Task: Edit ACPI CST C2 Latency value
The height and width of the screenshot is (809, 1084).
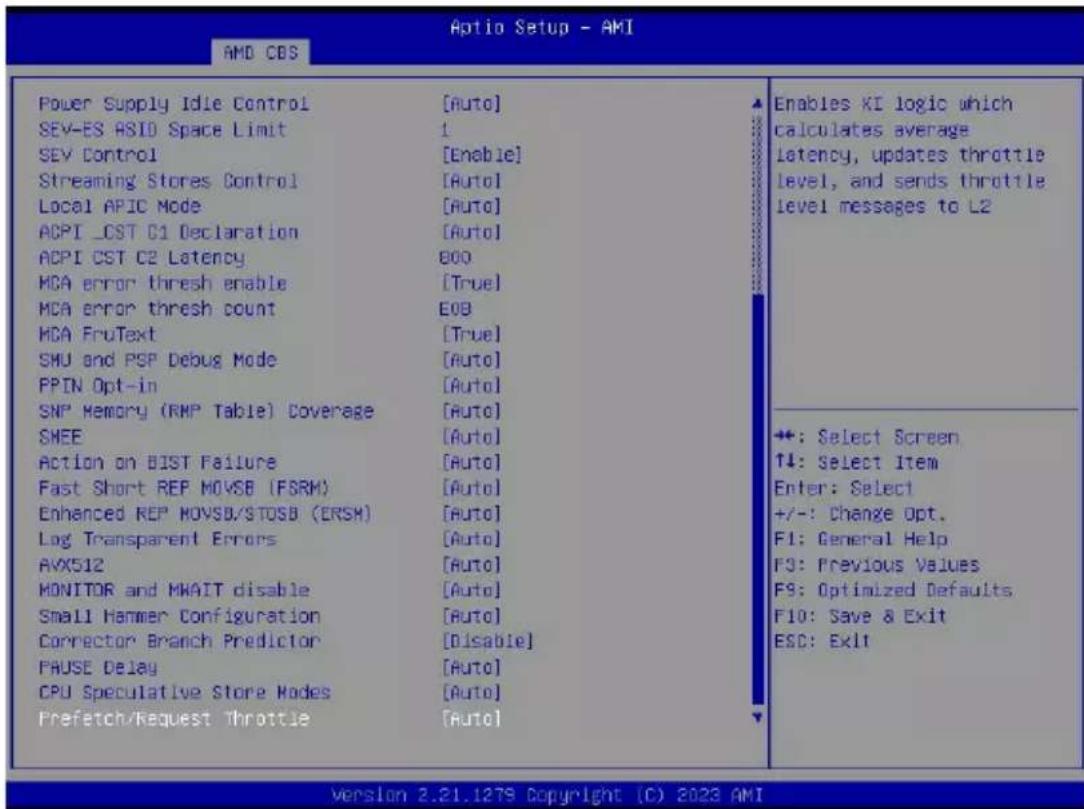Action: pos(455,257)
